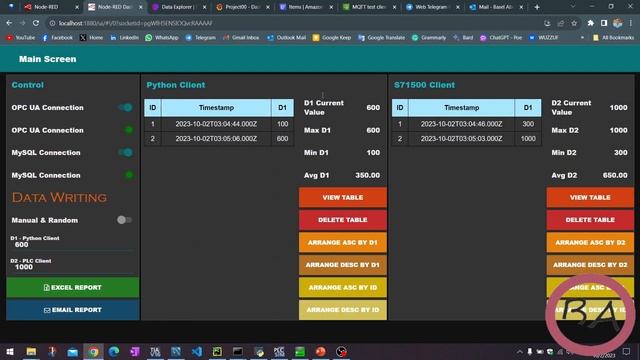
Task: Open the tab search dropdown
Action: [573, 7]
